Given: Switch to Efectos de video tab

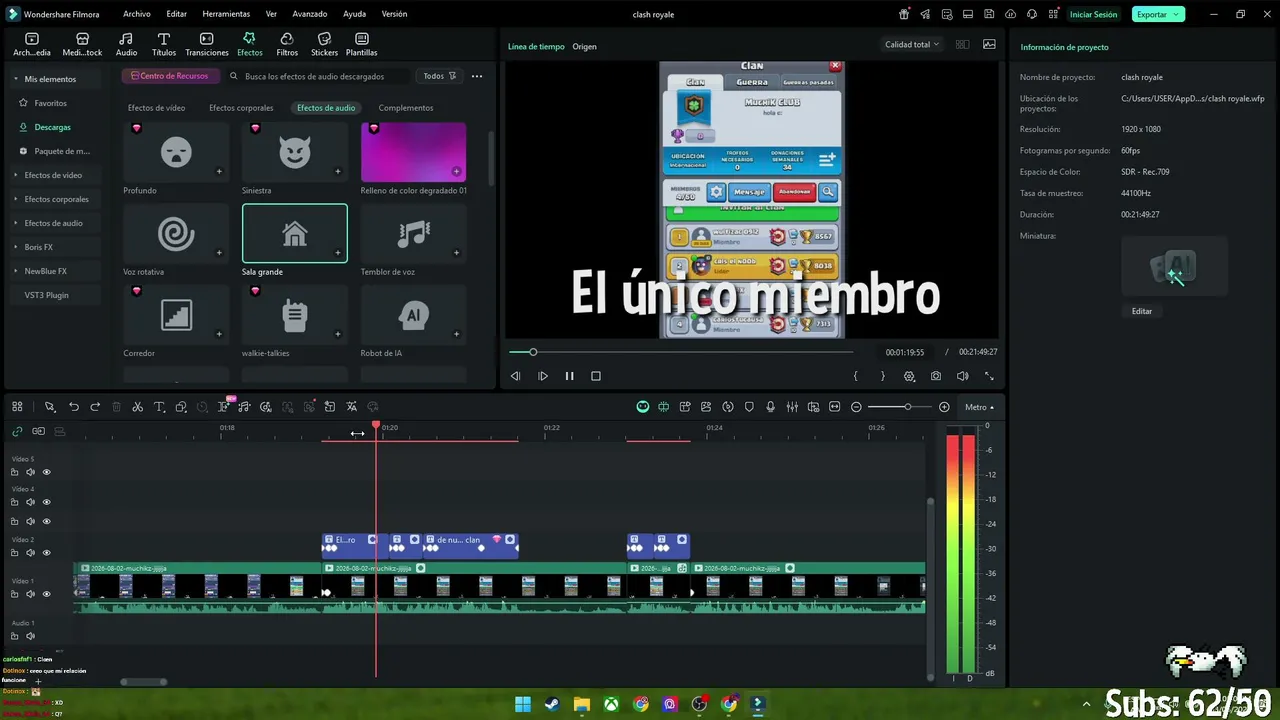Looking at the screenshot, I should (x=156, y=108).
